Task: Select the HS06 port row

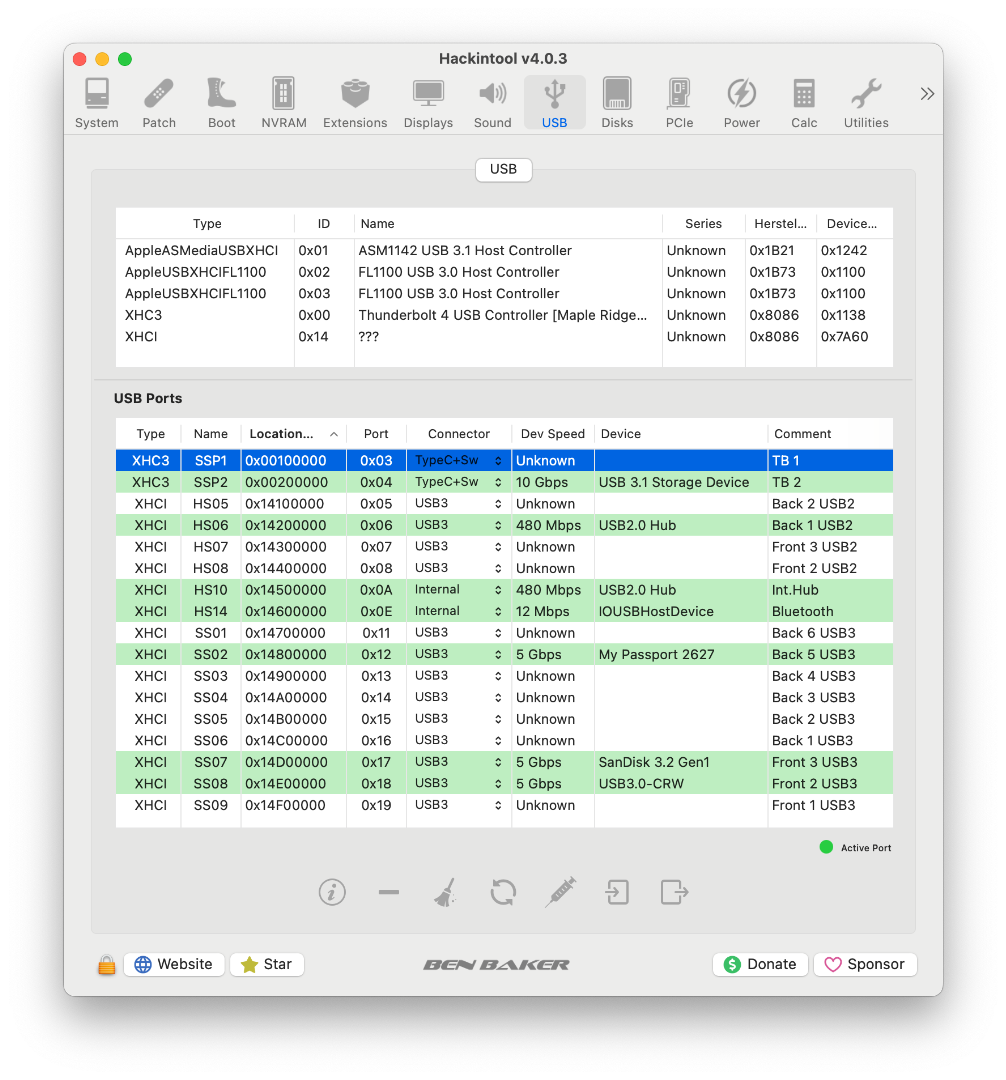Action: [504, 525]
